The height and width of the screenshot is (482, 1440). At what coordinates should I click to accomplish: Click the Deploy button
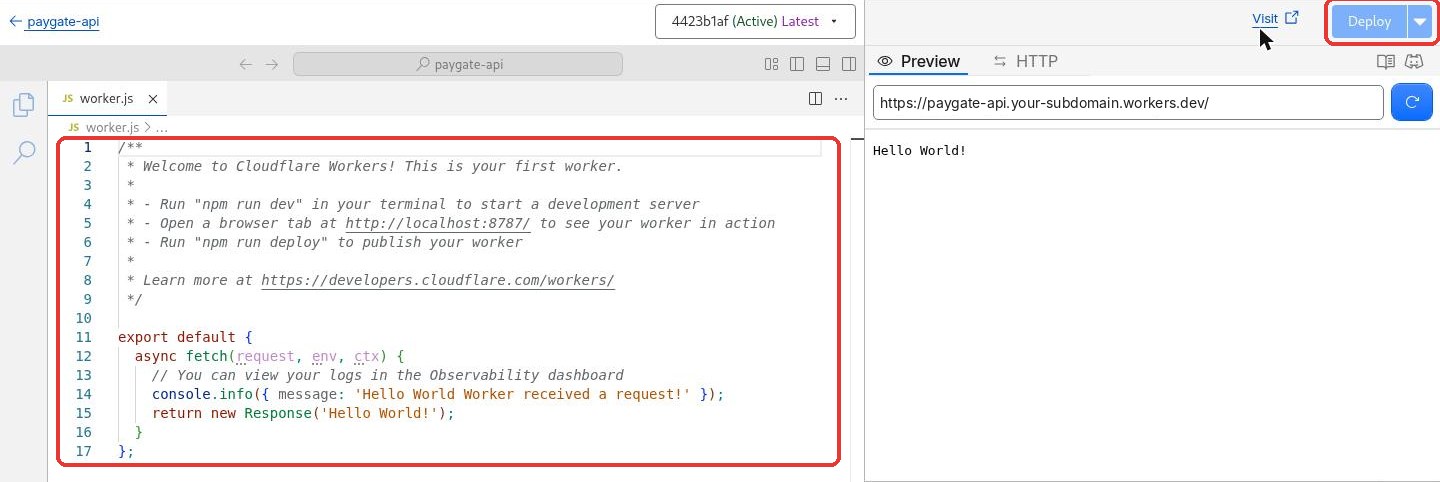(1369, 21)
